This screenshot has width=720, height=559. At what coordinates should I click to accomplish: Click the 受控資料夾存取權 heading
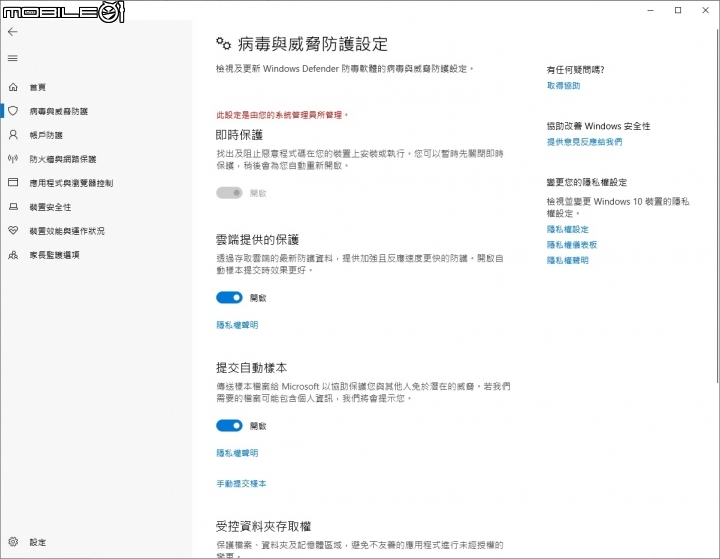(x=263, y=526)
